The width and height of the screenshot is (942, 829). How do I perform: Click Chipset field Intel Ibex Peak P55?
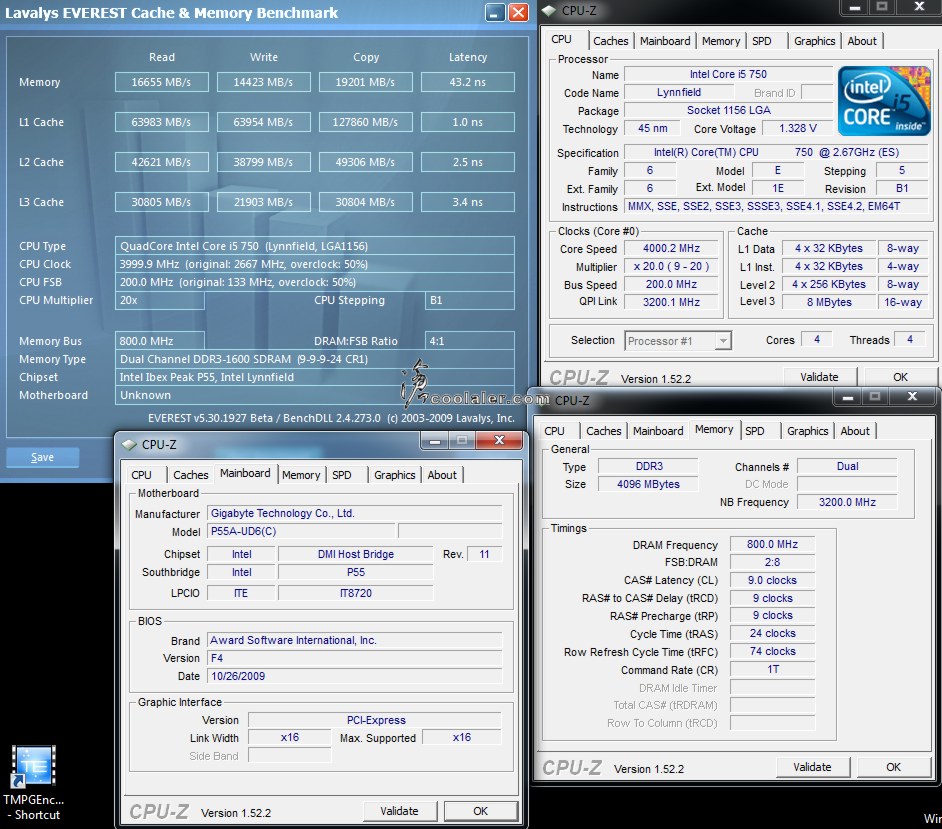(x=314, y=377)
